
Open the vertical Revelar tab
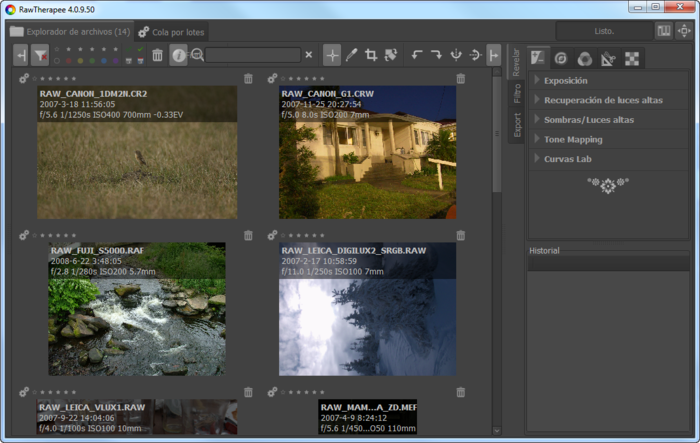[x=516, y=63]
